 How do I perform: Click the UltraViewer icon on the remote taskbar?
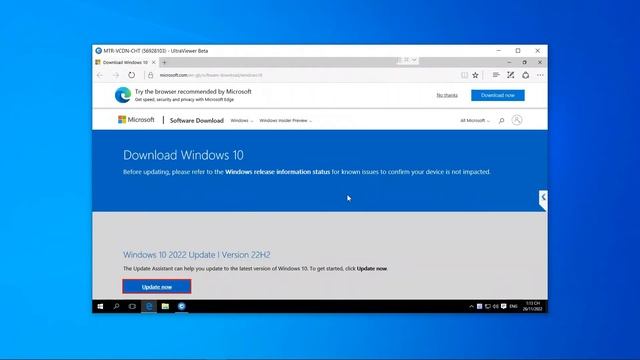182,306
